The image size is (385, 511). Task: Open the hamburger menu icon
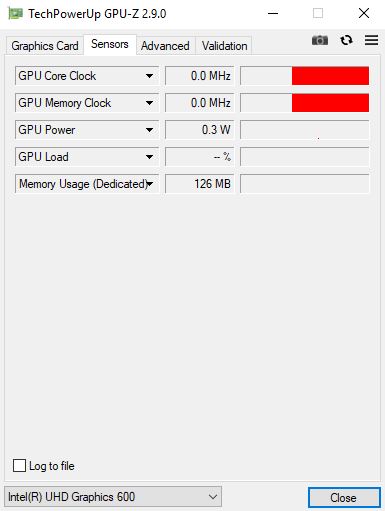[x=371, y=40]
